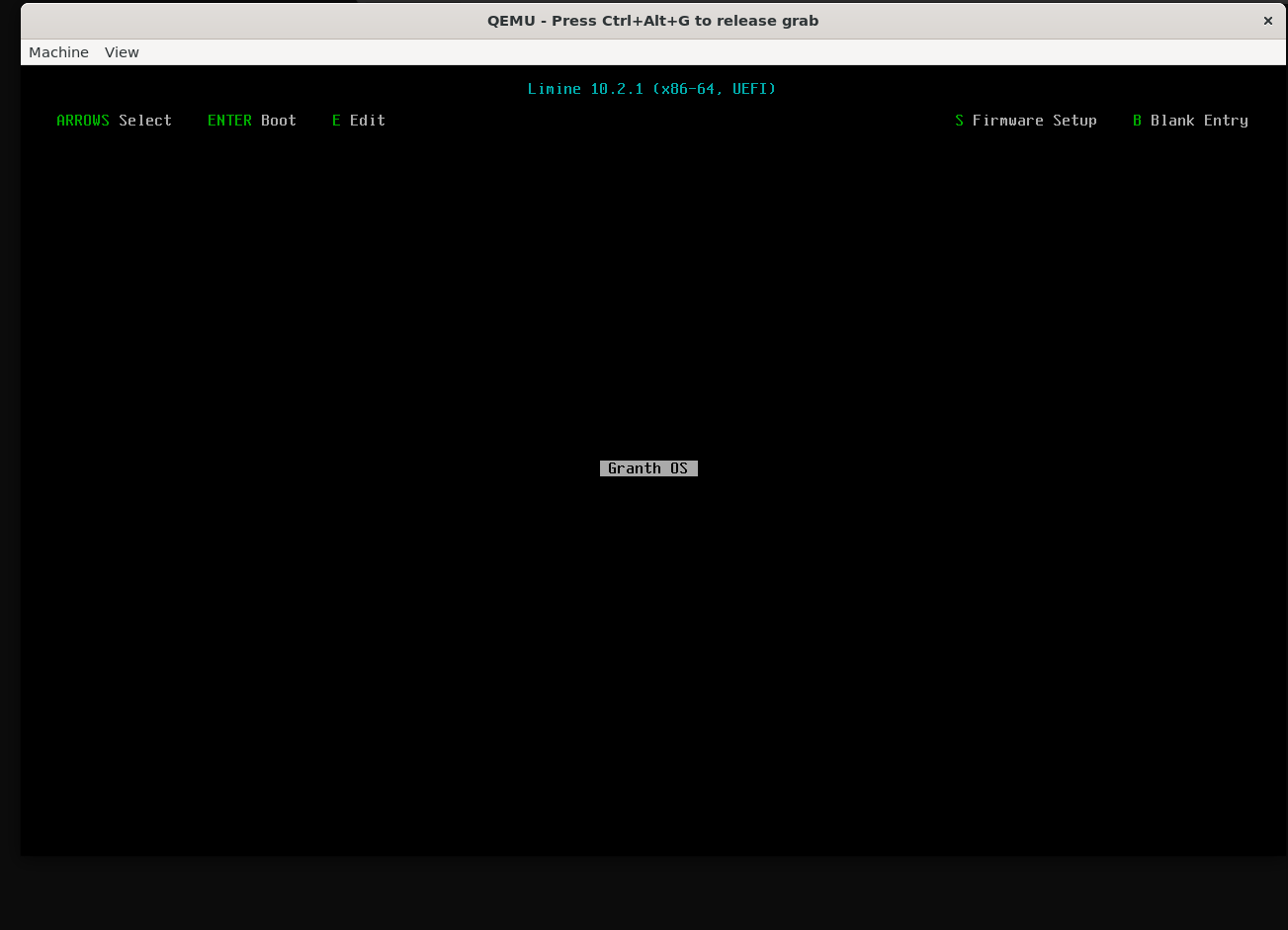The height and width of the screenshot is (930, 1288).
Task: Click the Firmware Setup label
Action: point(1034,121)
